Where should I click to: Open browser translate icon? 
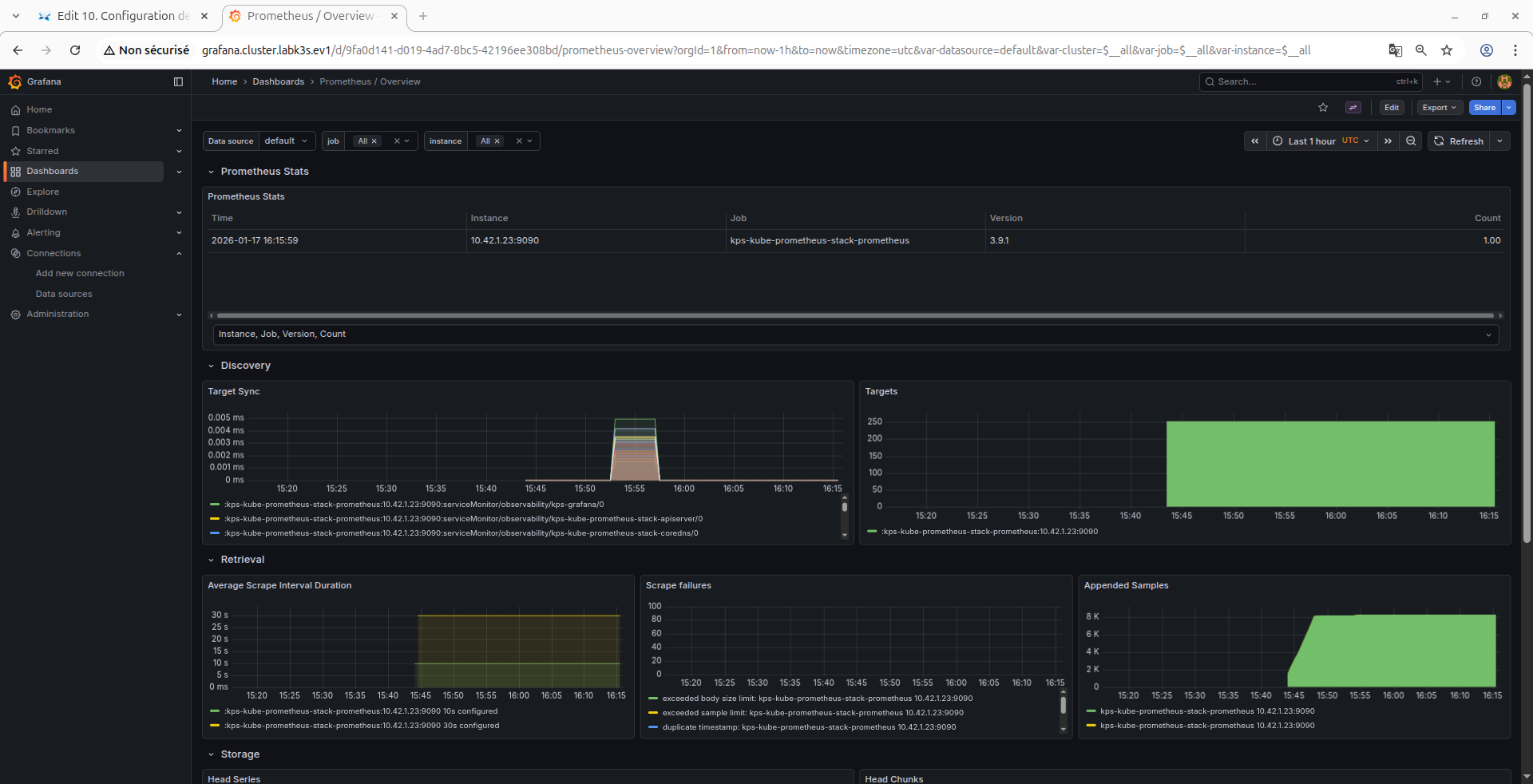point(1396,50)
